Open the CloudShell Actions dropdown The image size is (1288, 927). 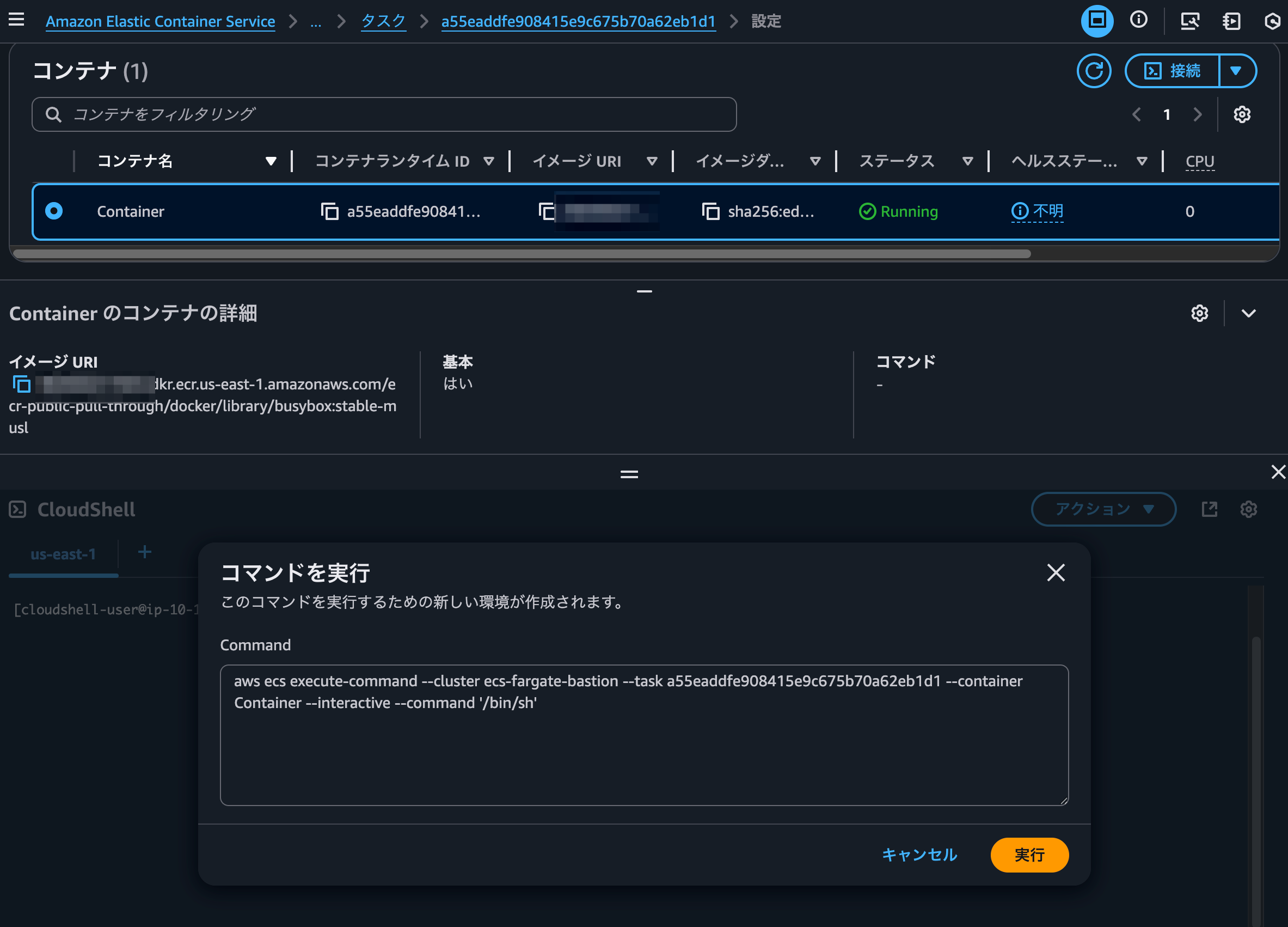coord(1103,509)
